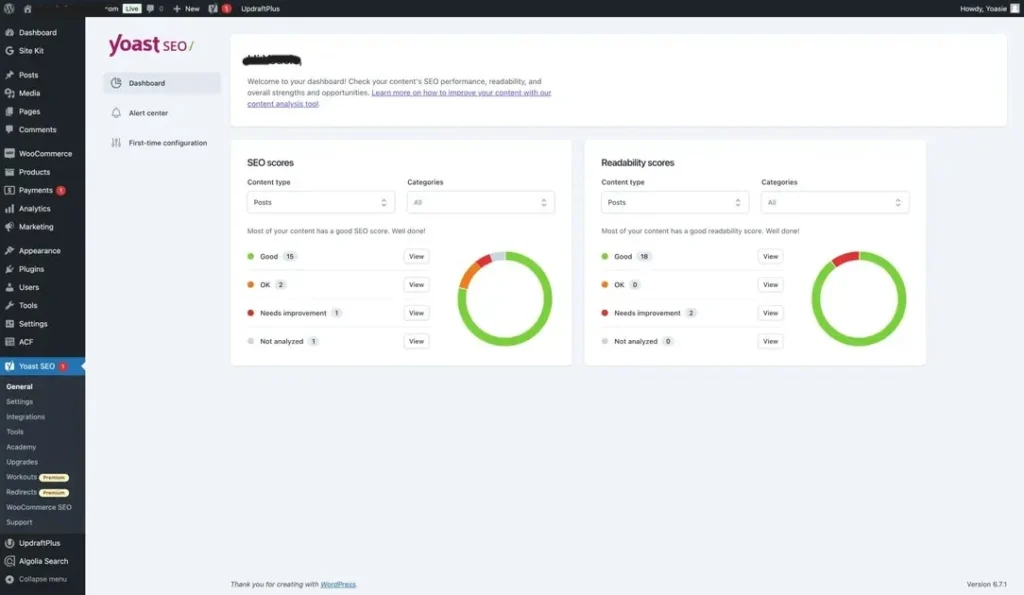Open the New menu in the admin bar
This screenshot has height=595, width=1024.
point(185,7)
